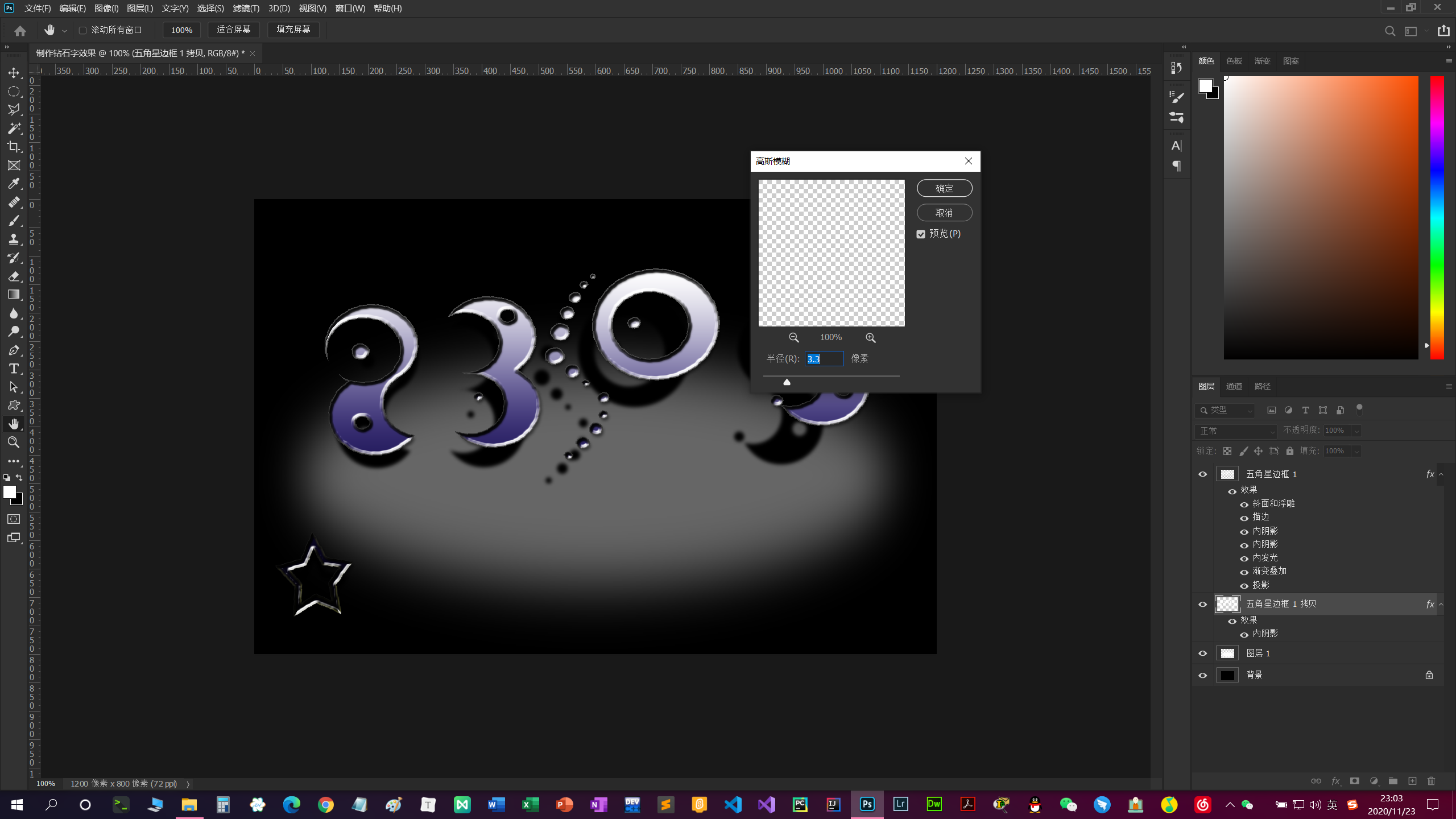Toggle the 滚动所有窗口 checkbox
1456x819 pixels.
82,31
